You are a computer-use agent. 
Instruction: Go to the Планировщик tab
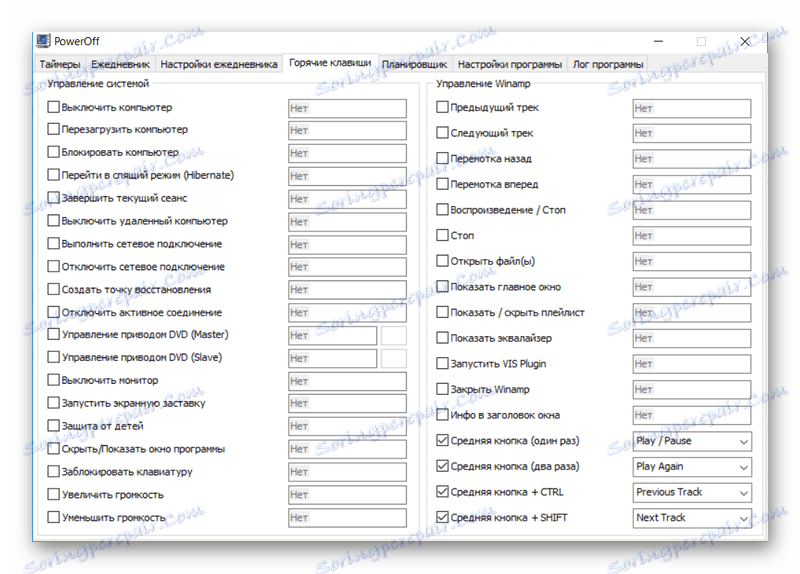[x=414, y=64]
